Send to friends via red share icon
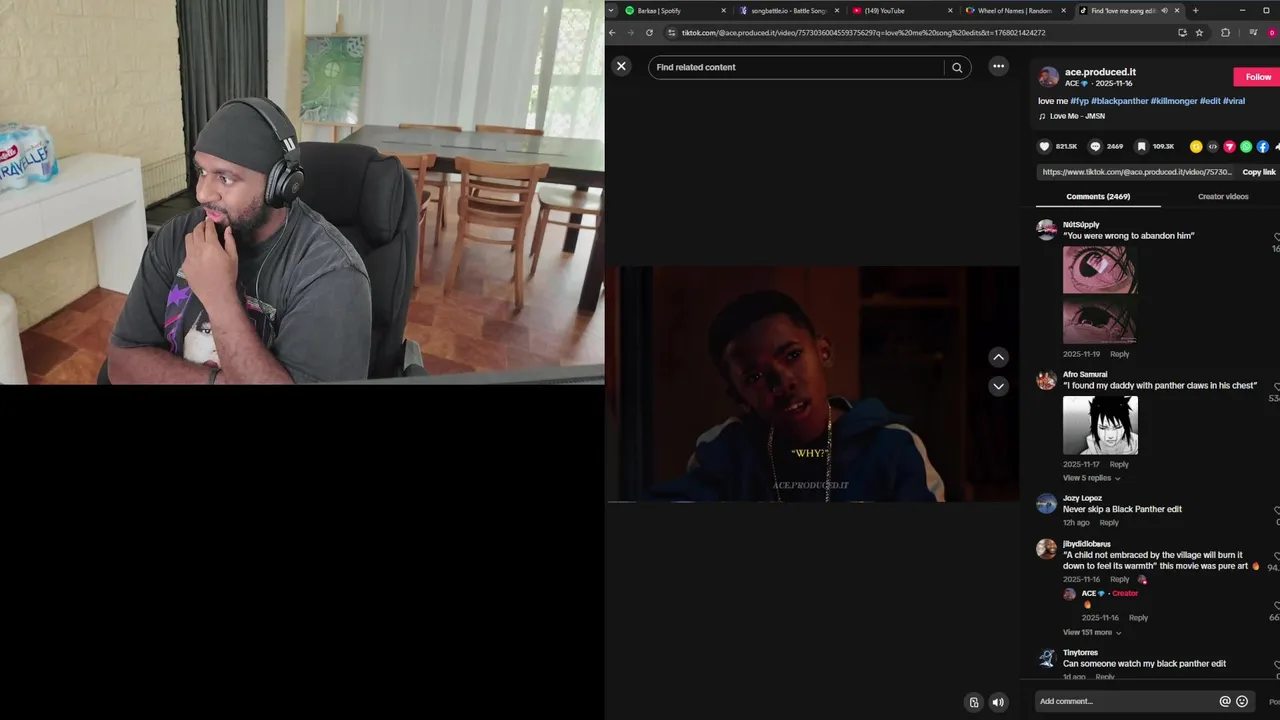Screen dimensions: 1280x720 click(1229, 146)
